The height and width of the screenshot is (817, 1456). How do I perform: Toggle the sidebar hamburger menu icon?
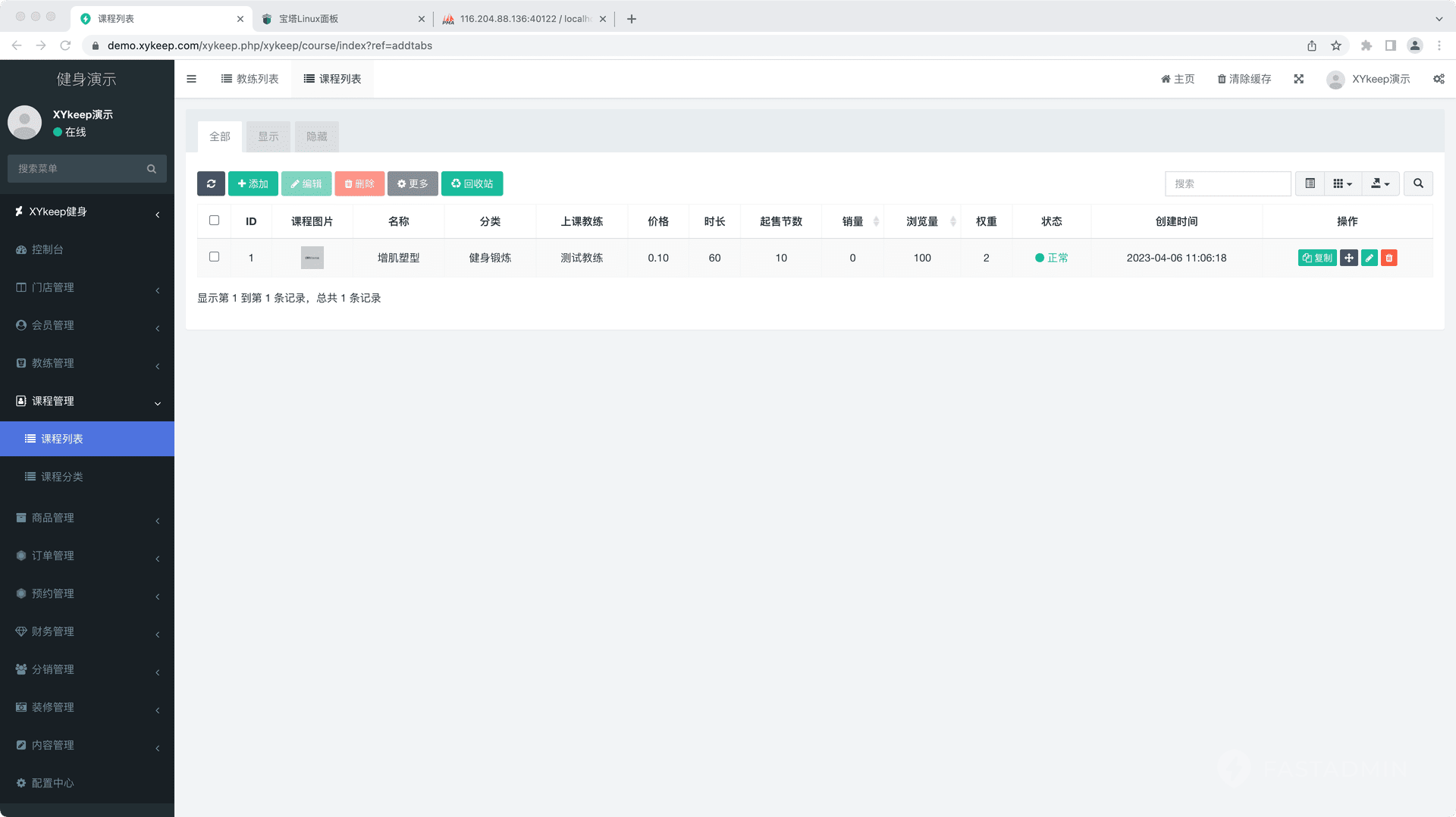(x=191, y=79)
